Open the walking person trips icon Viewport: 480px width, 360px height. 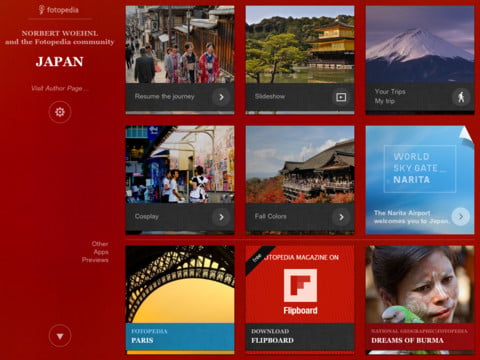pos(461,97)
